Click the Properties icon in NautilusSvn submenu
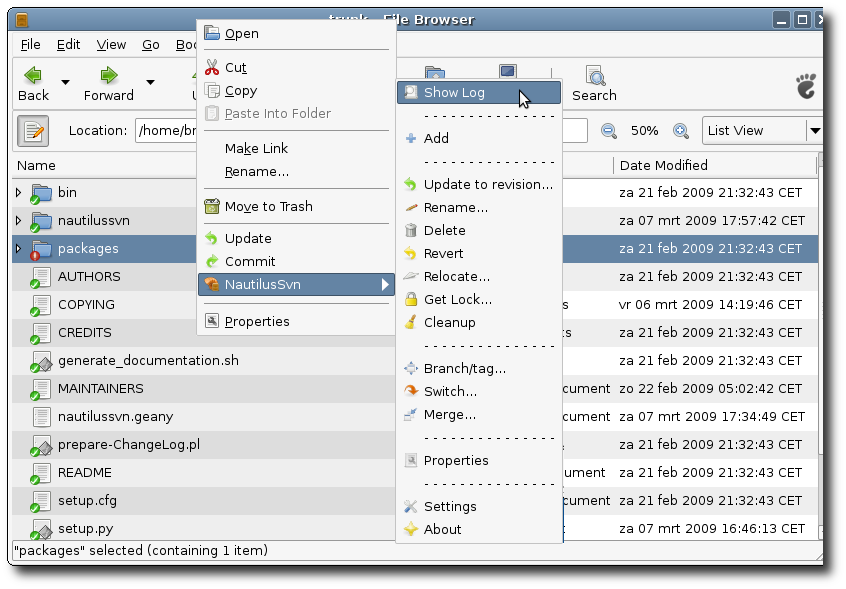This screenshot has height=589, width=846. 411,461
